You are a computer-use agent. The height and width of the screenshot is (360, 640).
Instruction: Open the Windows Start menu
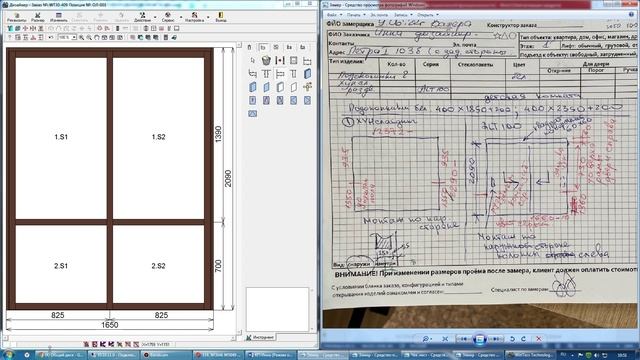8,355
